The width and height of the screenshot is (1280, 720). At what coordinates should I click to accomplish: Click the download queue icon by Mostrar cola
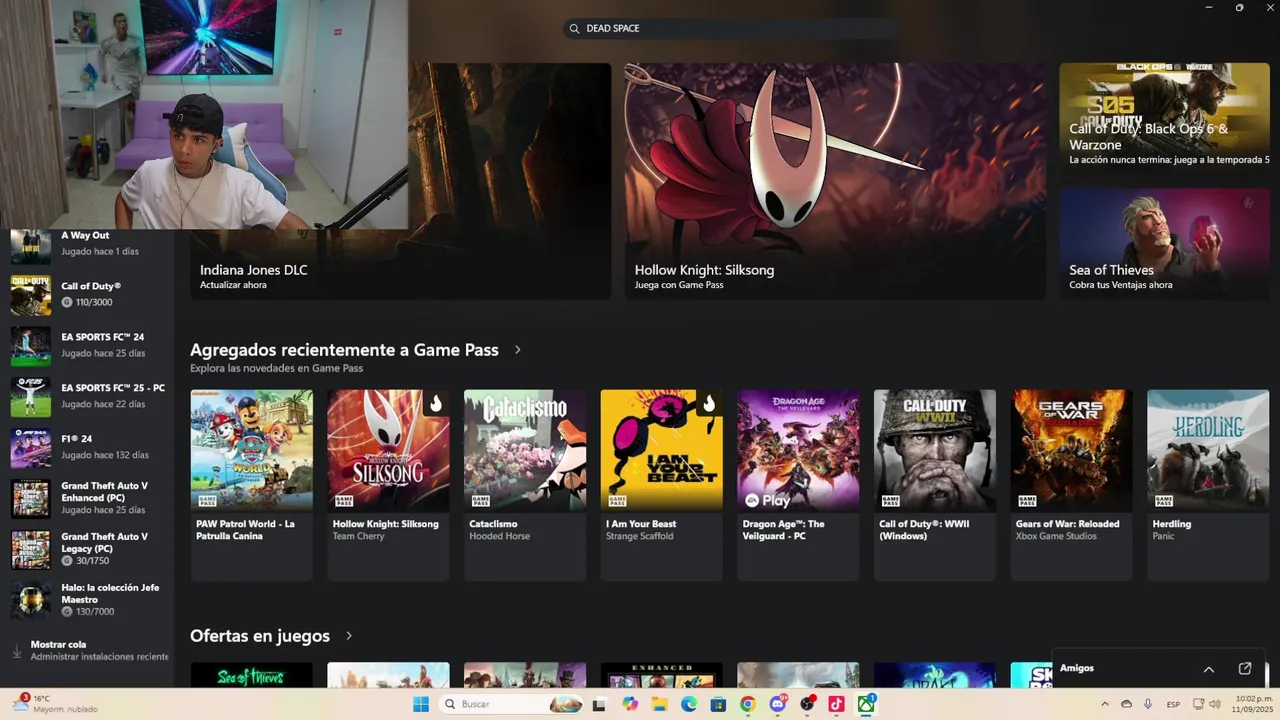coord(16,651)
